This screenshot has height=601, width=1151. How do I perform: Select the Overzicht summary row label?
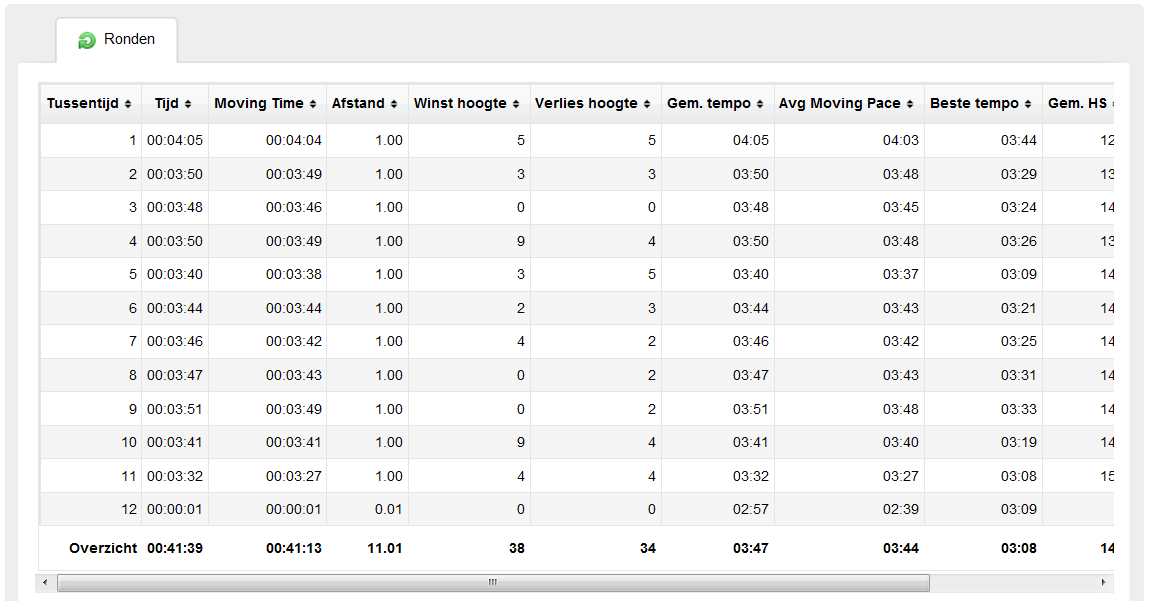(103, 549)
